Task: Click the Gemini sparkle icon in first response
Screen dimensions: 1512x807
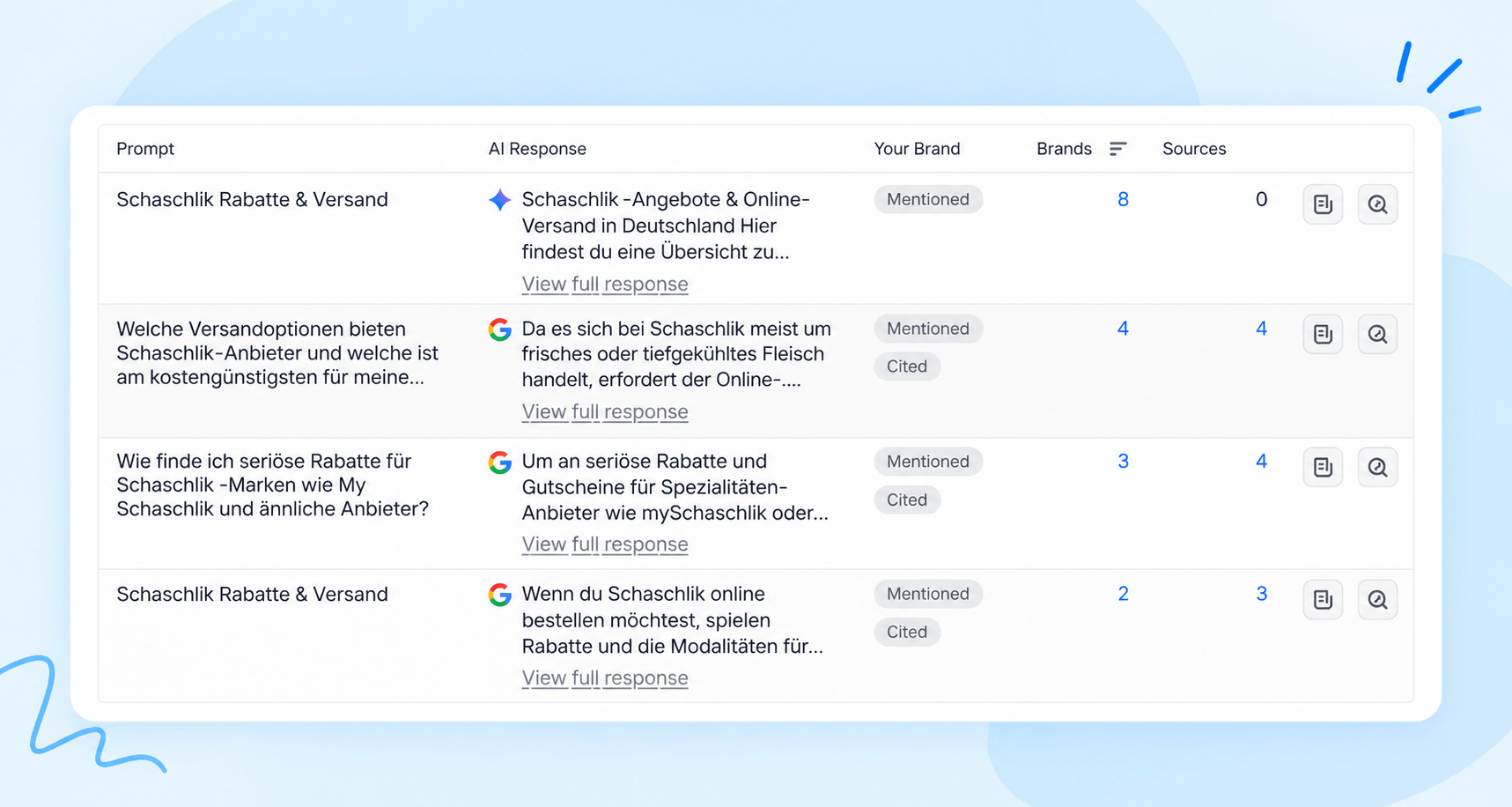Action: (x=499, y=200)
